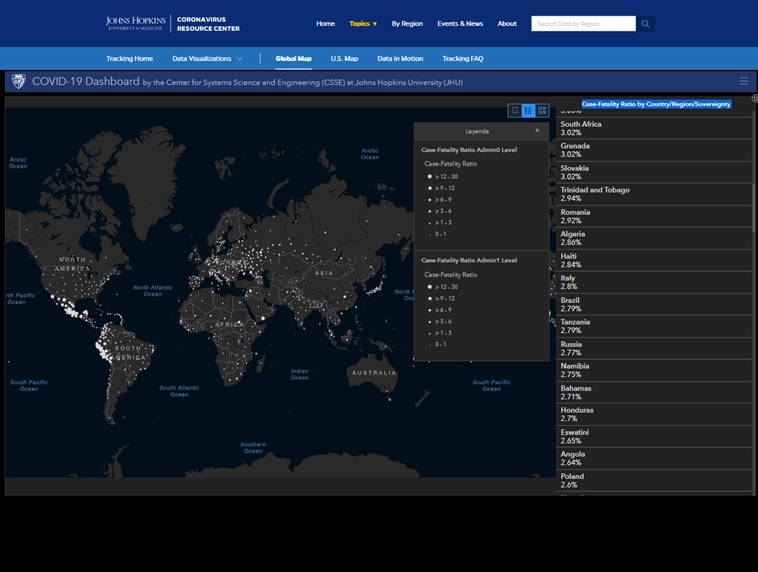The width and height of the screenshot is (758, 572).
Task: Click Coronavirus Resource Center title link
Action: tap(208, 24)
